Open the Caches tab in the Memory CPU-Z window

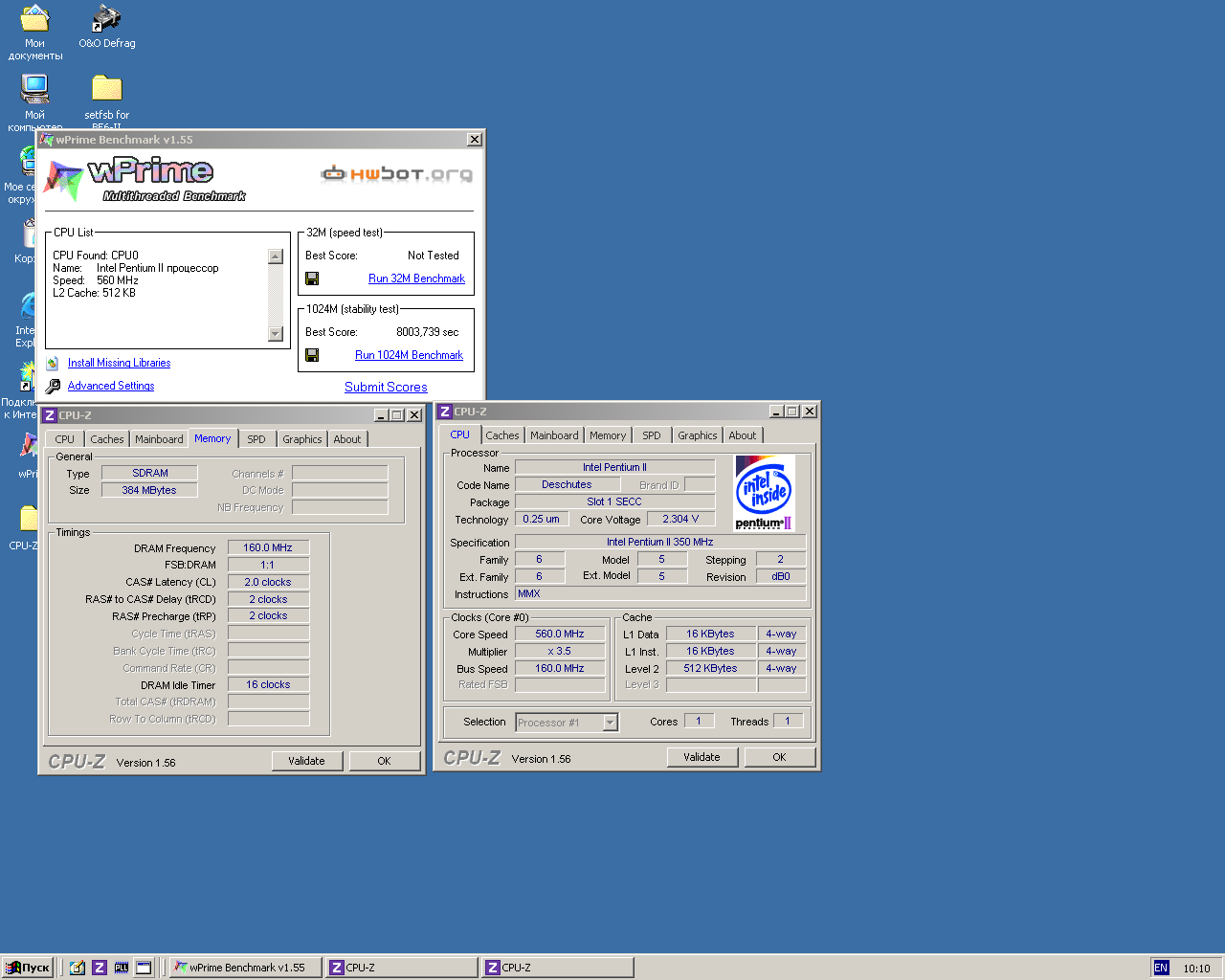click(x=107, y=439)
